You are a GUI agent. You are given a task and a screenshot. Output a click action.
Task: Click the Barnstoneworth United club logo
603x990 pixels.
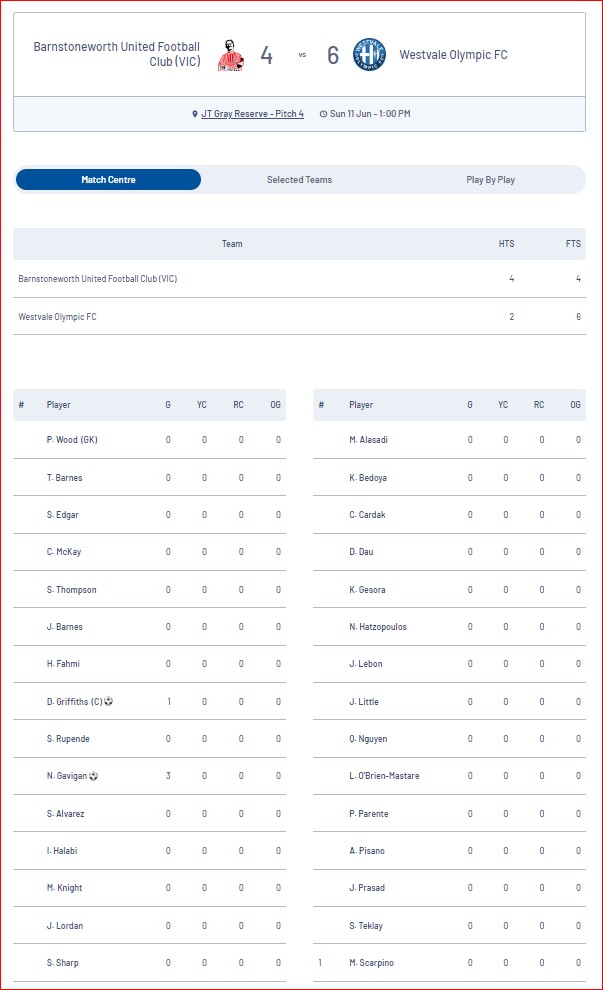pyautogui.click(x=230, y=55)
